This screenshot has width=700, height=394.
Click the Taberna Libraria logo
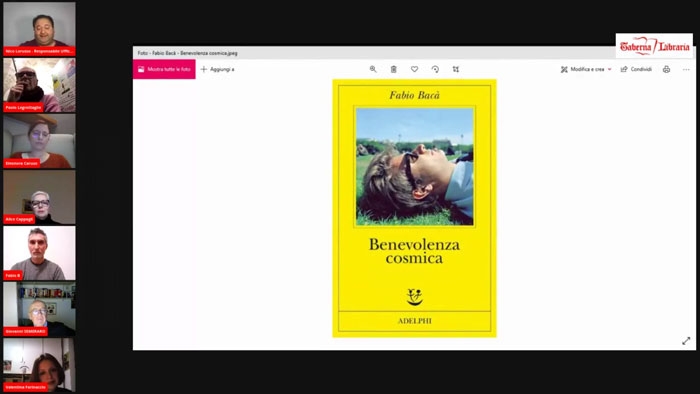654,46
